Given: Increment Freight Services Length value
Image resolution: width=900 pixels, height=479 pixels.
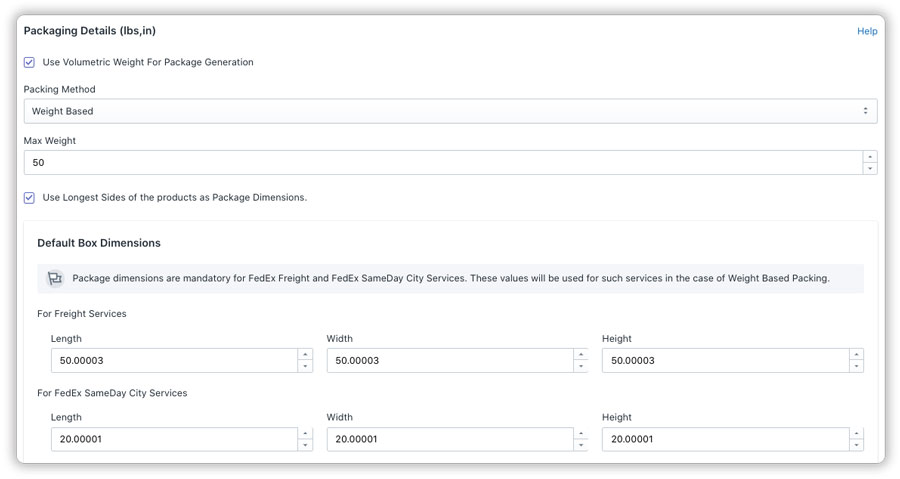Looking at the screenshot, I should tap(305, 355).
